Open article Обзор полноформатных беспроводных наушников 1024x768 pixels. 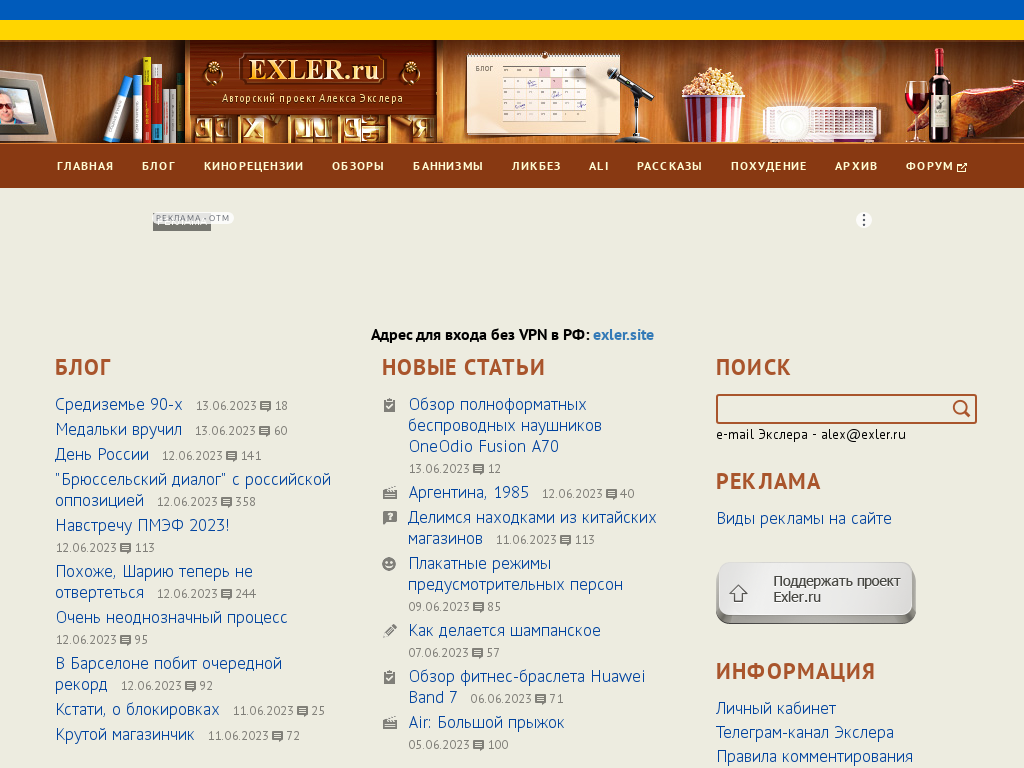(505, 426)
